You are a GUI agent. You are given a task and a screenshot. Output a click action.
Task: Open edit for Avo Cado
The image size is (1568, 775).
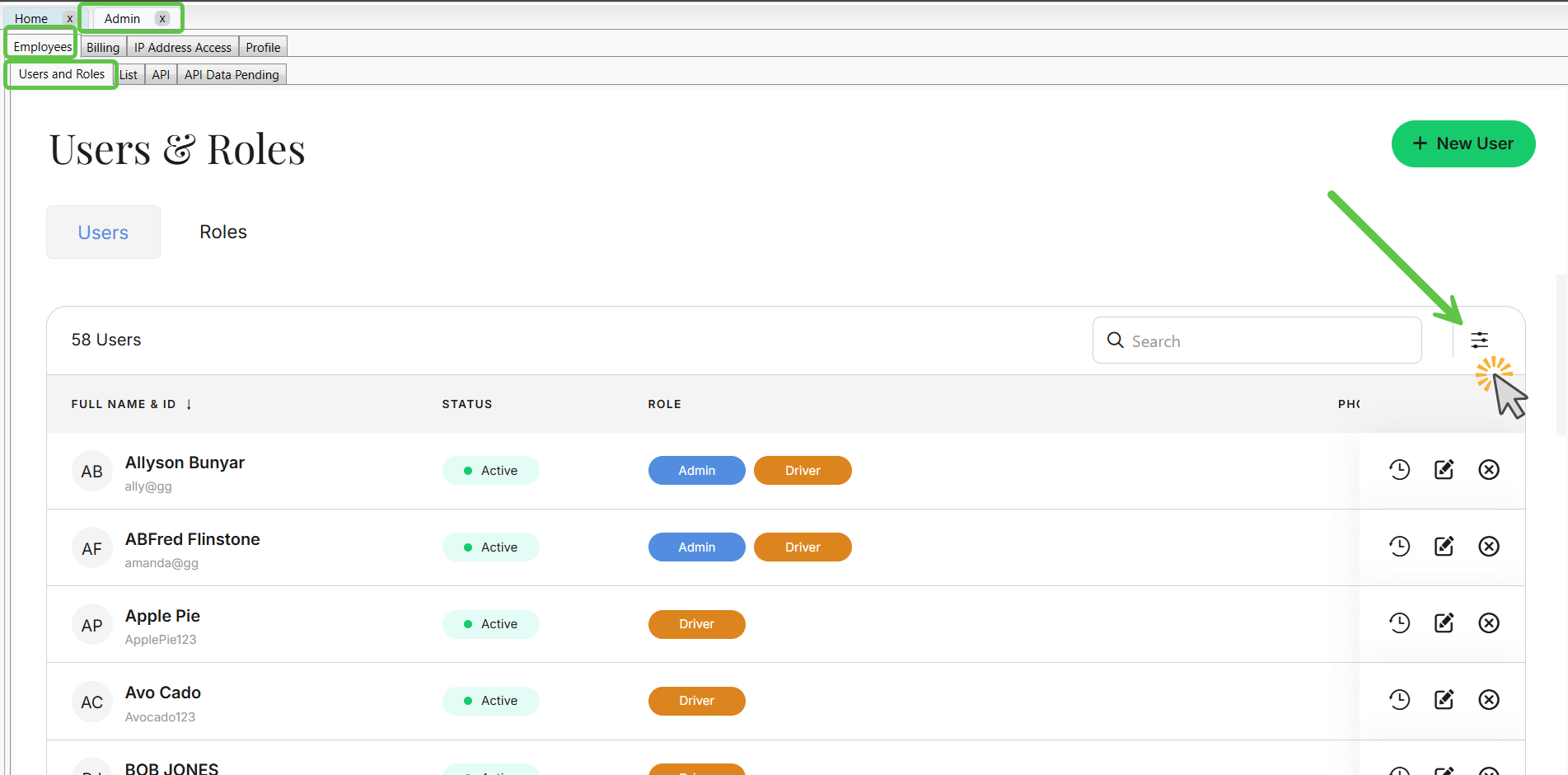(1444, 700)
